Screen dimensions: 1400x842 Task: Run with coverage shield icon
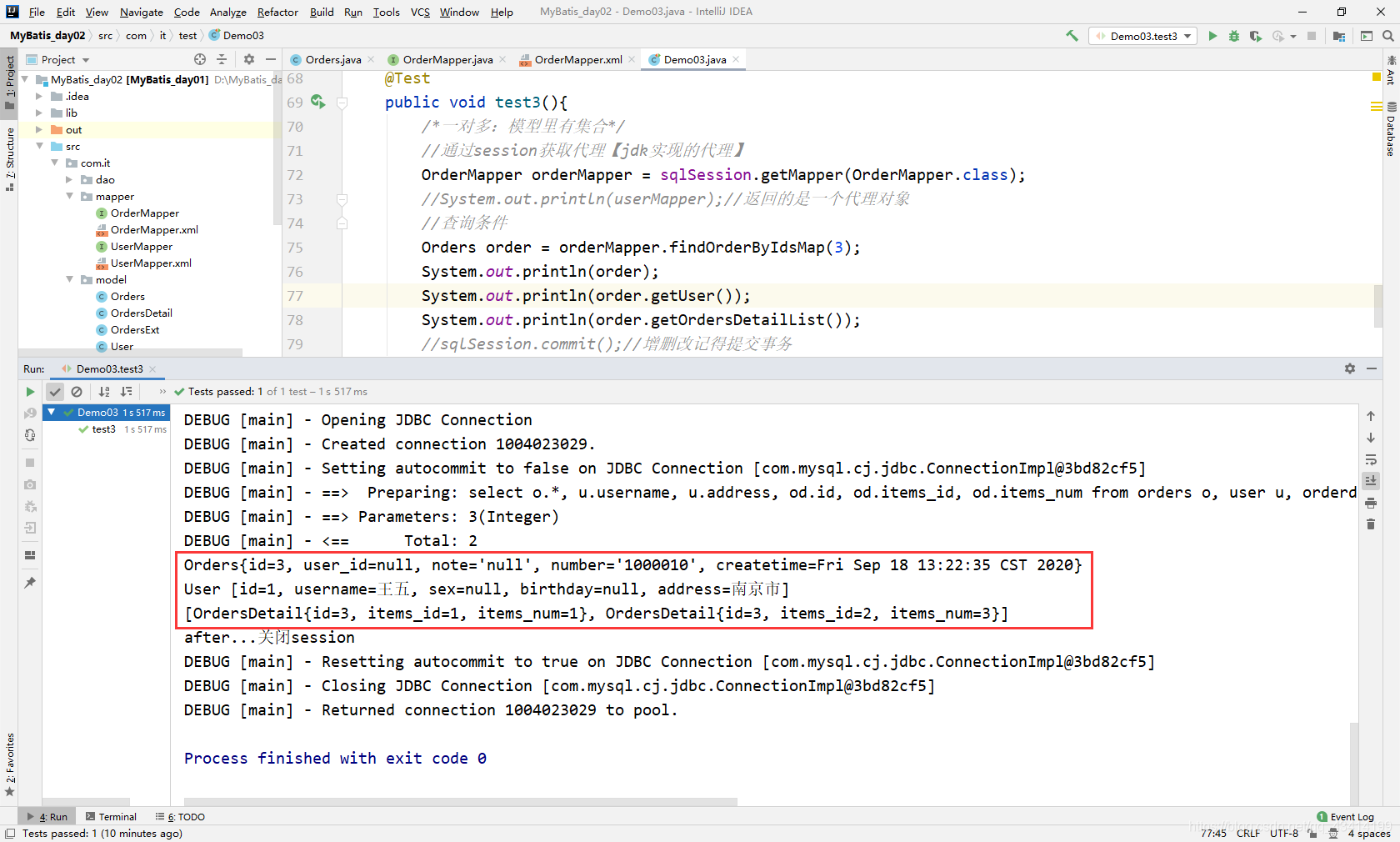coord(1255,36)
